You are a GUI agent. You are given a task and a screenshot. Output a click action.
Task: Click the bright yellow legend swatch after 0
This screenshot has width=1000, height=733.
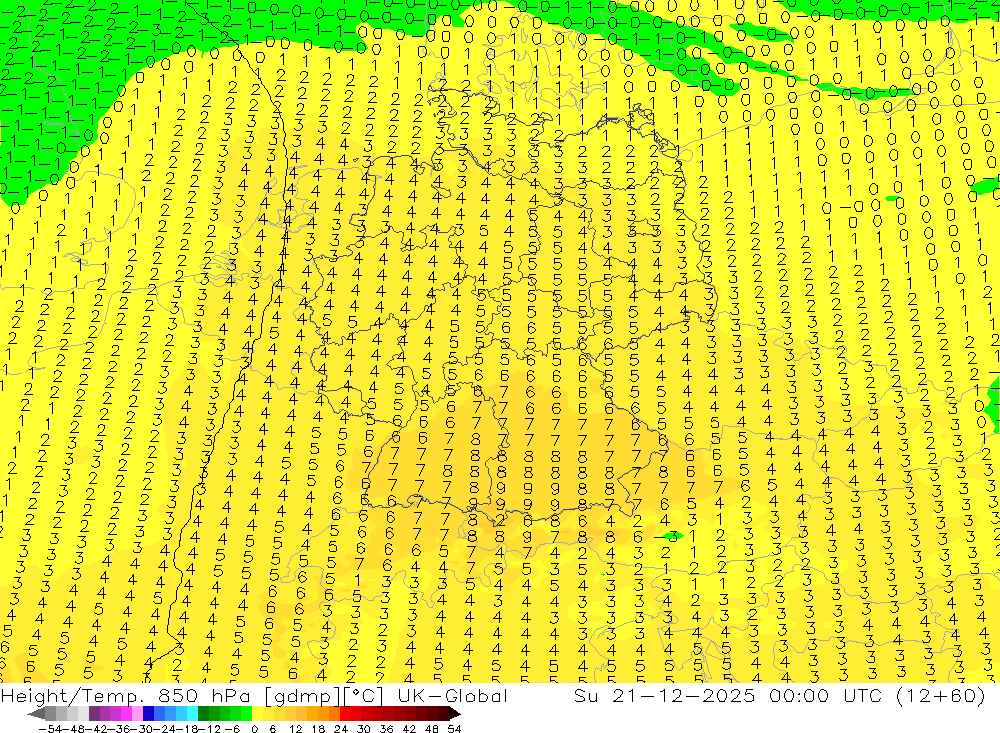[x=258, y=714]
